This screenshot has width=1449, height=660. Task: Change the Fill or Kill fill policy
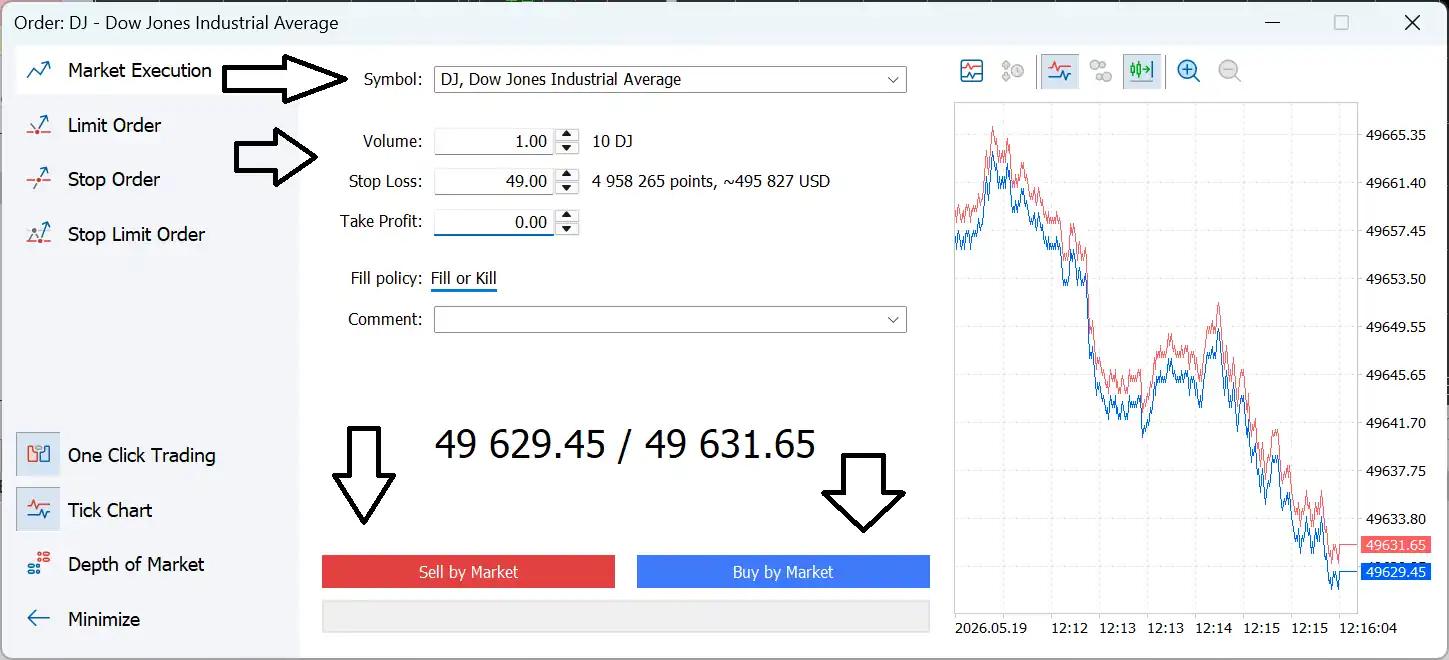tap(463, 278)
